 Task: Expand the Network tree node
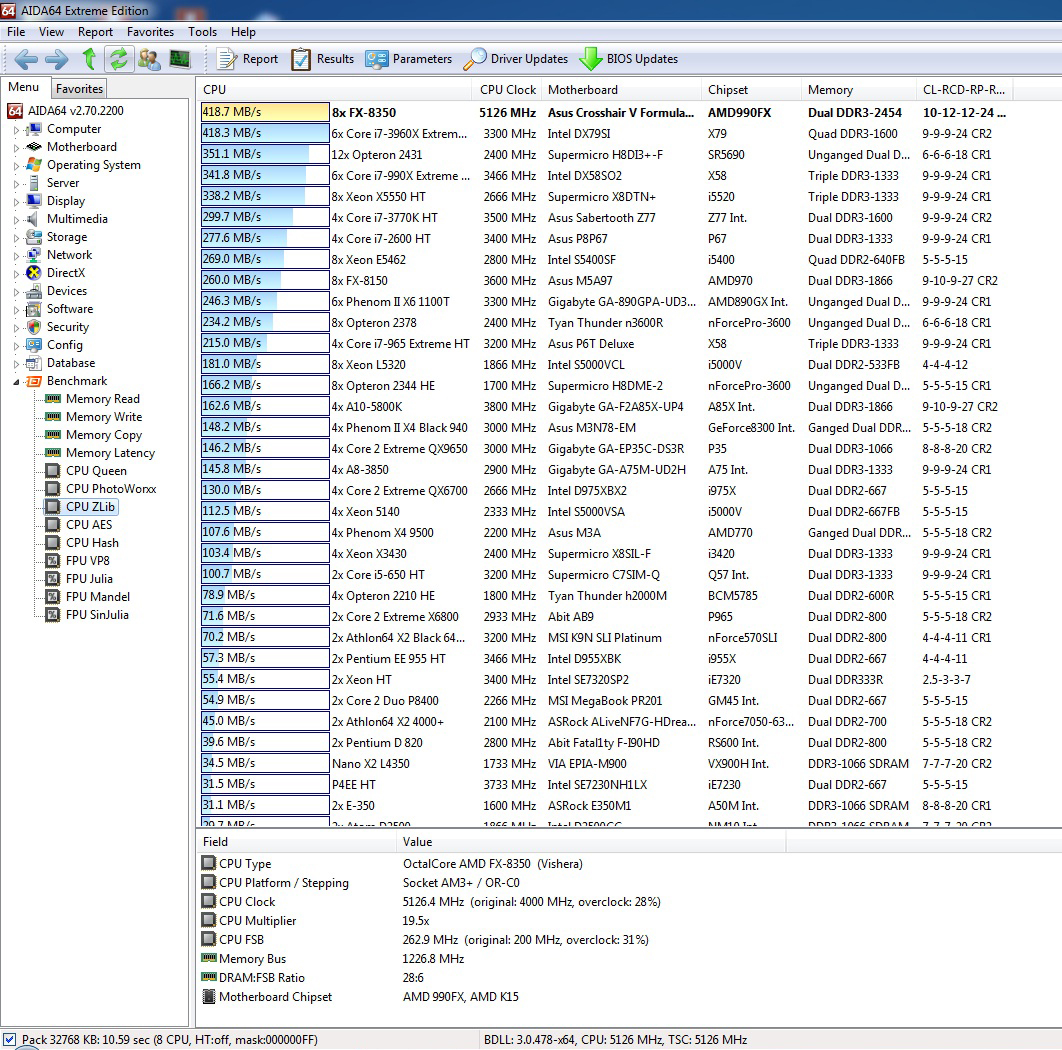coord(16,255)
